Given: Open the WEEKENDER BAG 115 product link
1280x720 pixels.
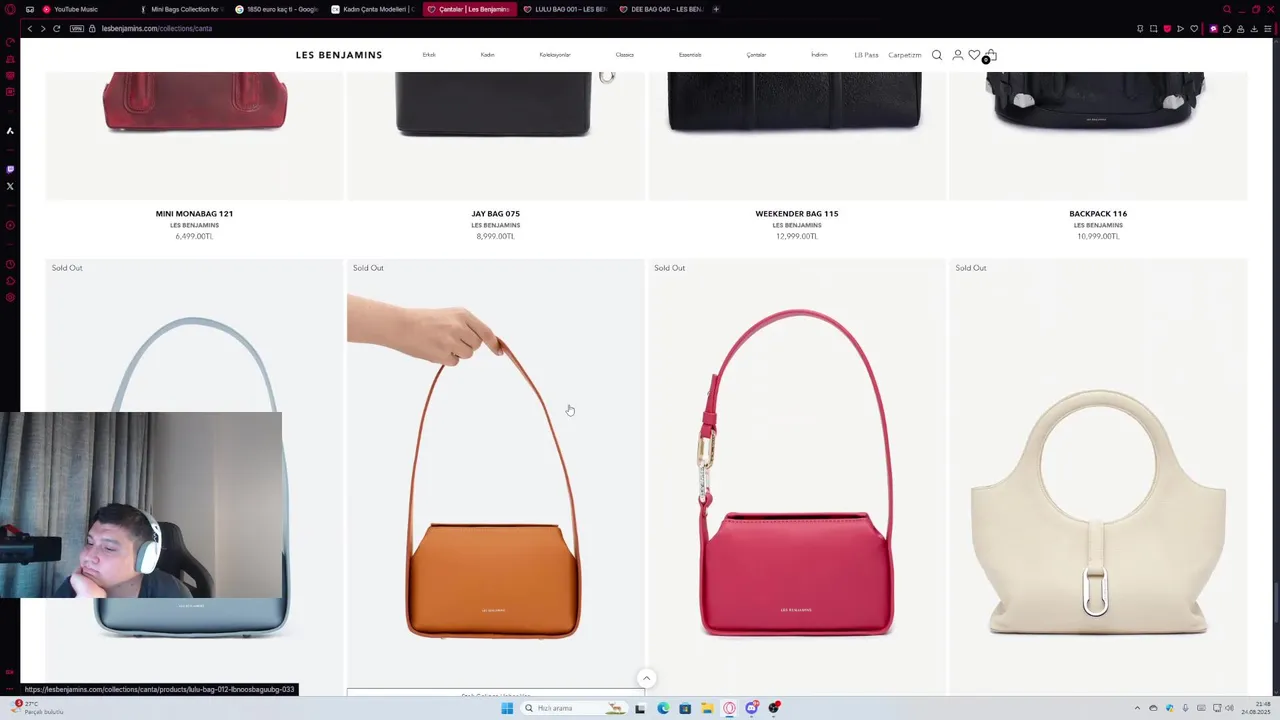Looking at the screenshot, I should 797,213.
